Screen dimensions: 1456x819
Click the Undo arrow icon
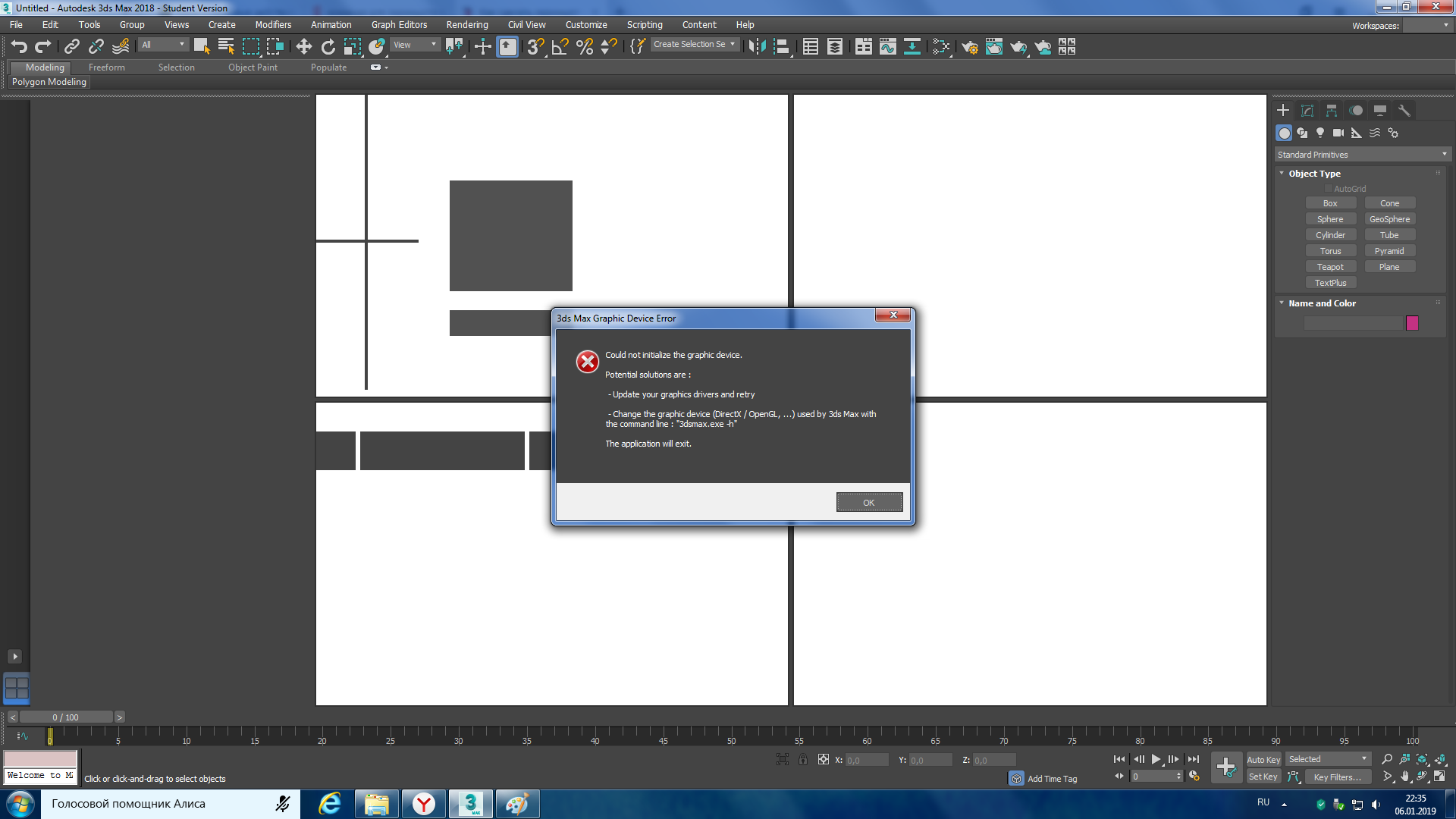tap(19, 47)
